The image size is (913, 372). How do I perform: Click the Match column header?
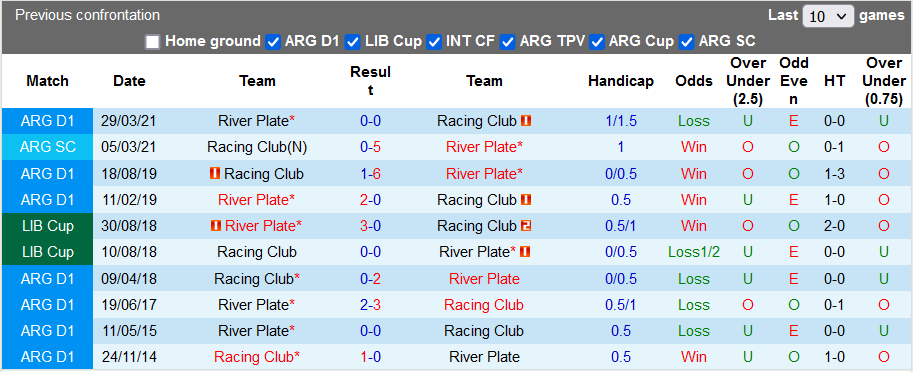47,81
